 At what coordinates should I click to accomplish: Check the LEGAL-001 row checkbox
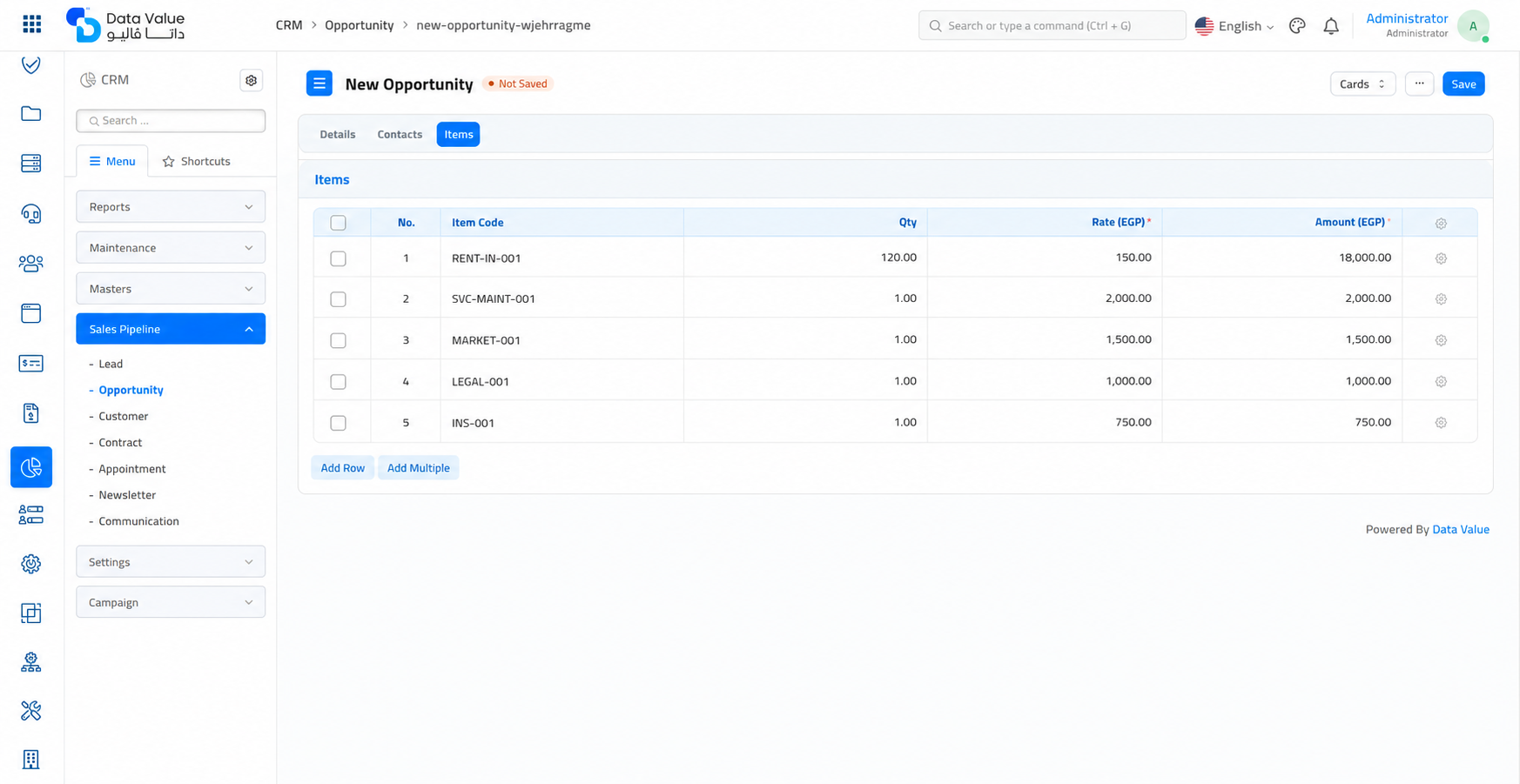339,382
